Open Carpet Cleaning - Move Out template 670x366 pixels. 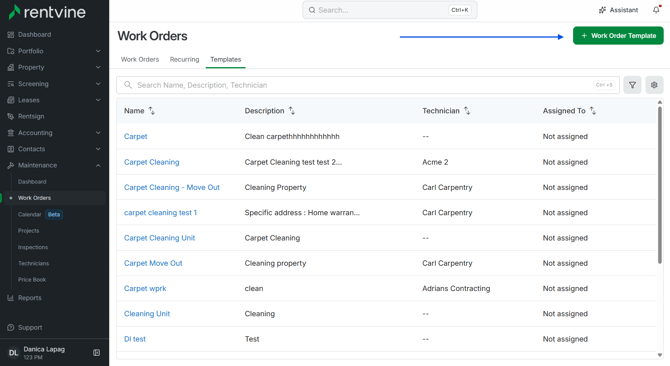point(172,187)
